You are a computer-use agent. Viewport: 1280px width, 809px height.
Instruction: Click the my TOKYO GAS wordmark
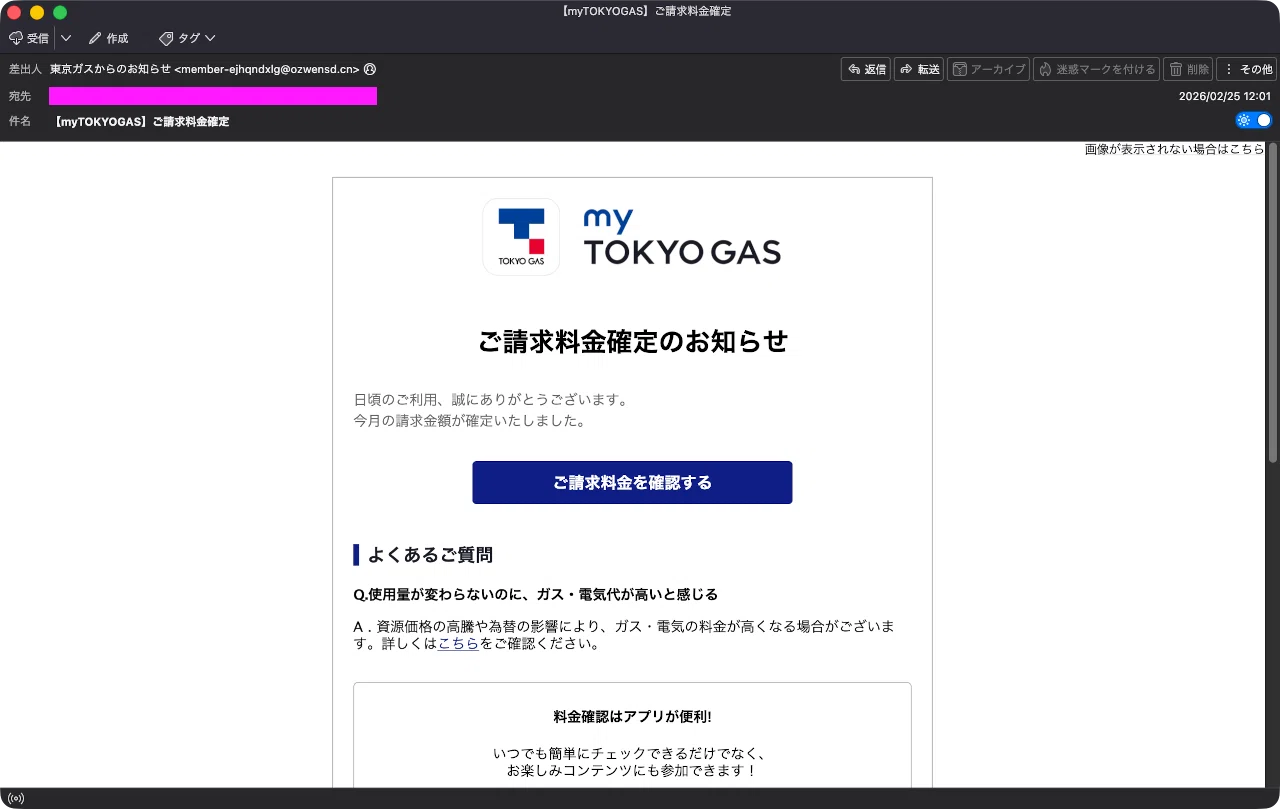(682, 237)
